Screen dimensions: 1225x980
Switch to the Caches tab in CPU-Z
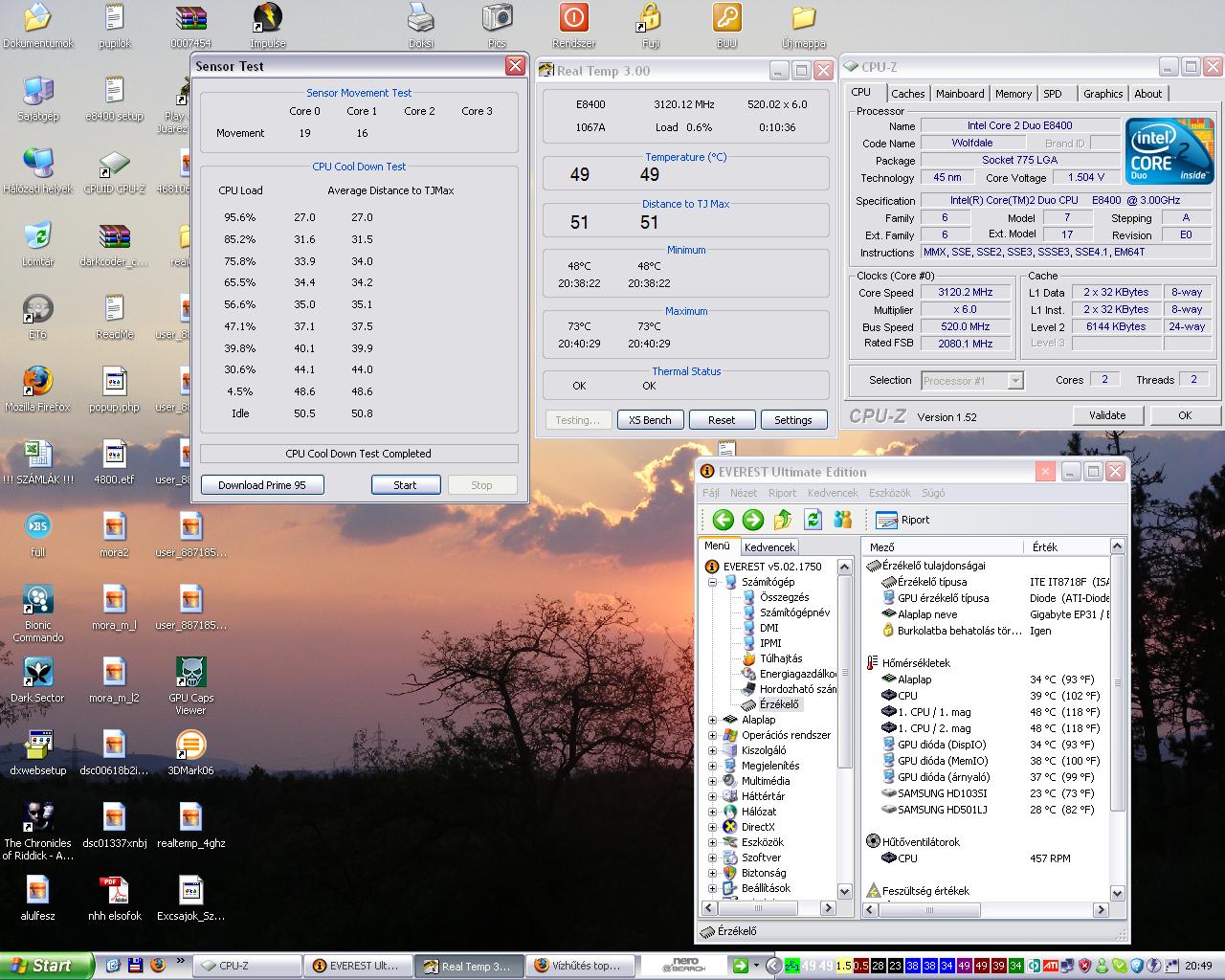coord(907,94)
